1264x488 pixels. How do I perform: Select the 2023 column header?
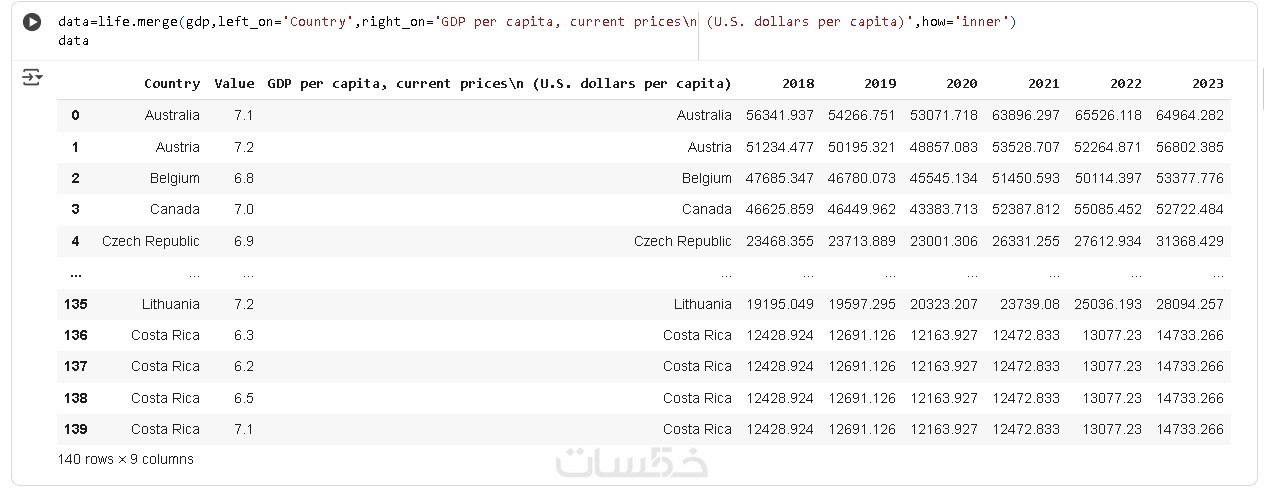pos(1207,84)
